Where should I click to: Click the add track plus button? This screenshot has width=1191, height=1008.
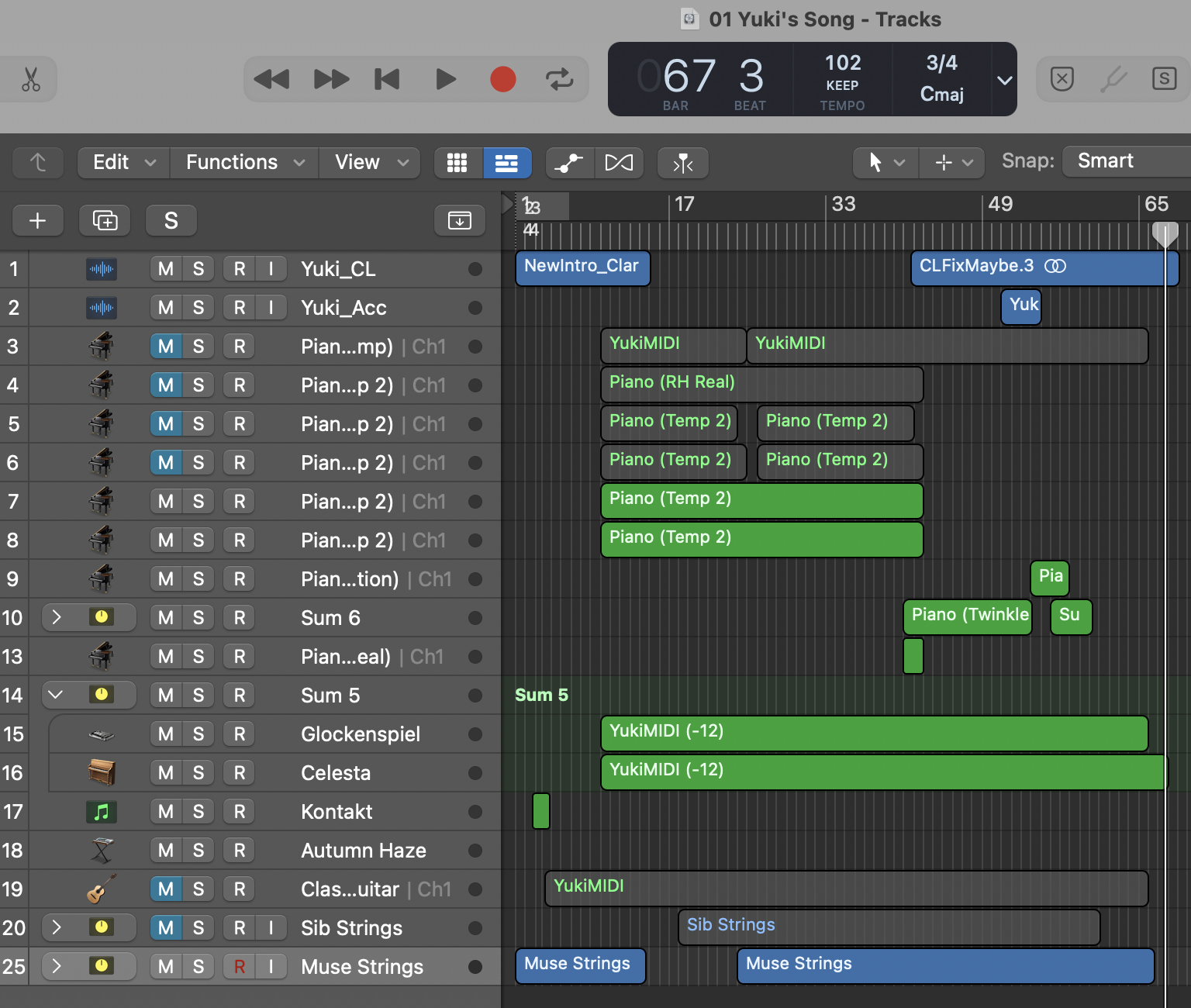pos(38,220)
